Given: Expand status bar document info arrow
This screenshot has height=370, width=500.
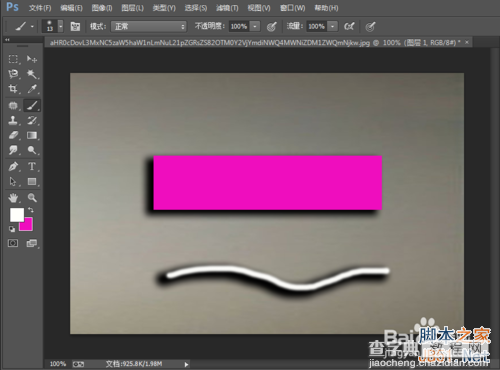Looking at the screenshot, I should click(x=186, y=364).
